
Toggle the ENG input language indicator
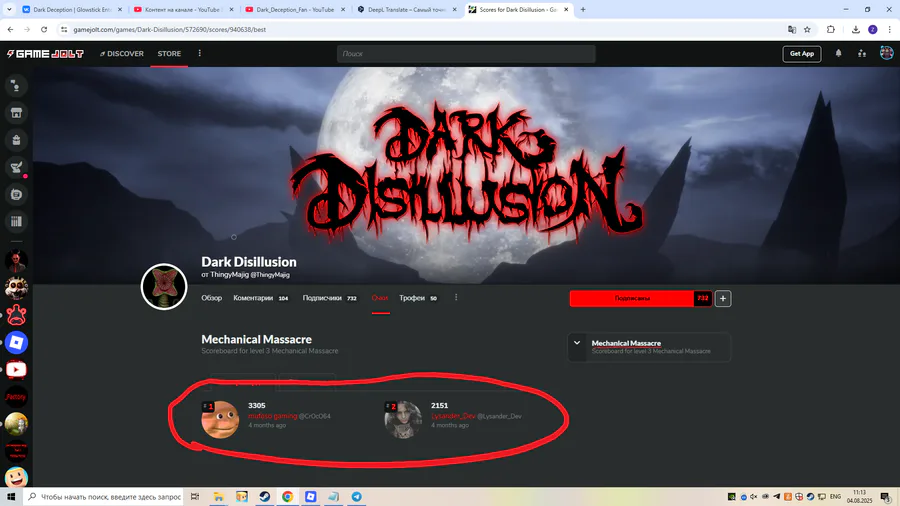[x=836, y=496]
